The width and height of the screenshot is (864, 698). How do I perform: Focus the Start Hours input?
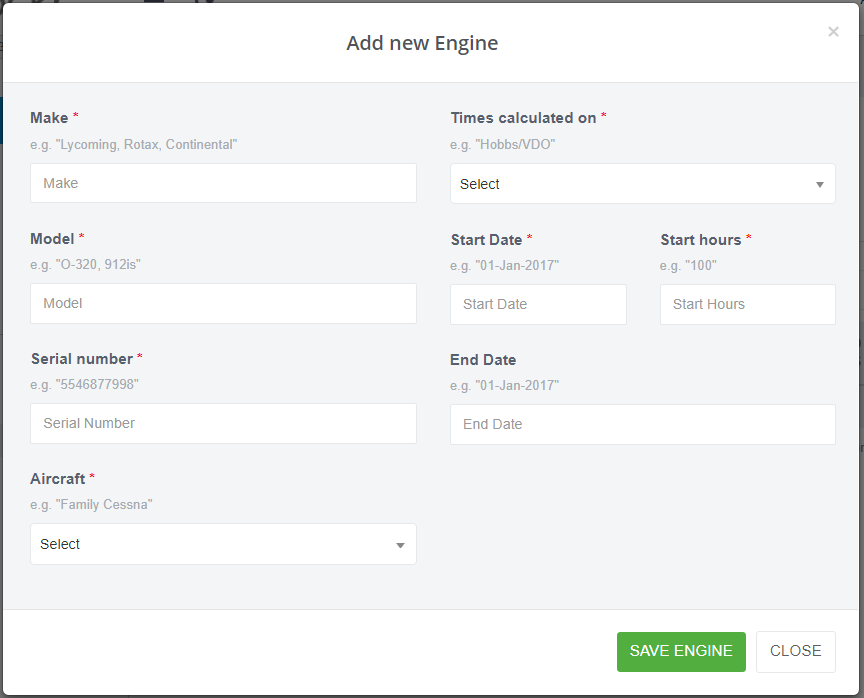[x=748, y=304]
